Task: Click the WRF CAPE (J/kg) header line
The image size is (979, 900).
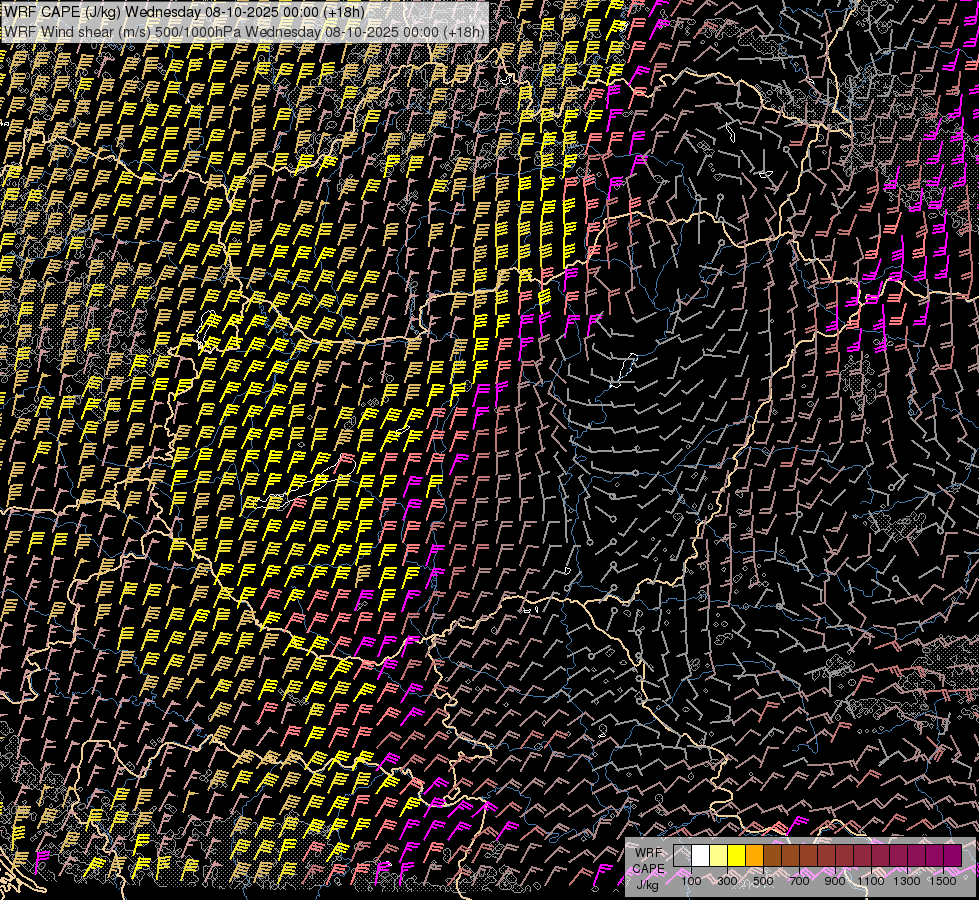Action: point(184,12)
